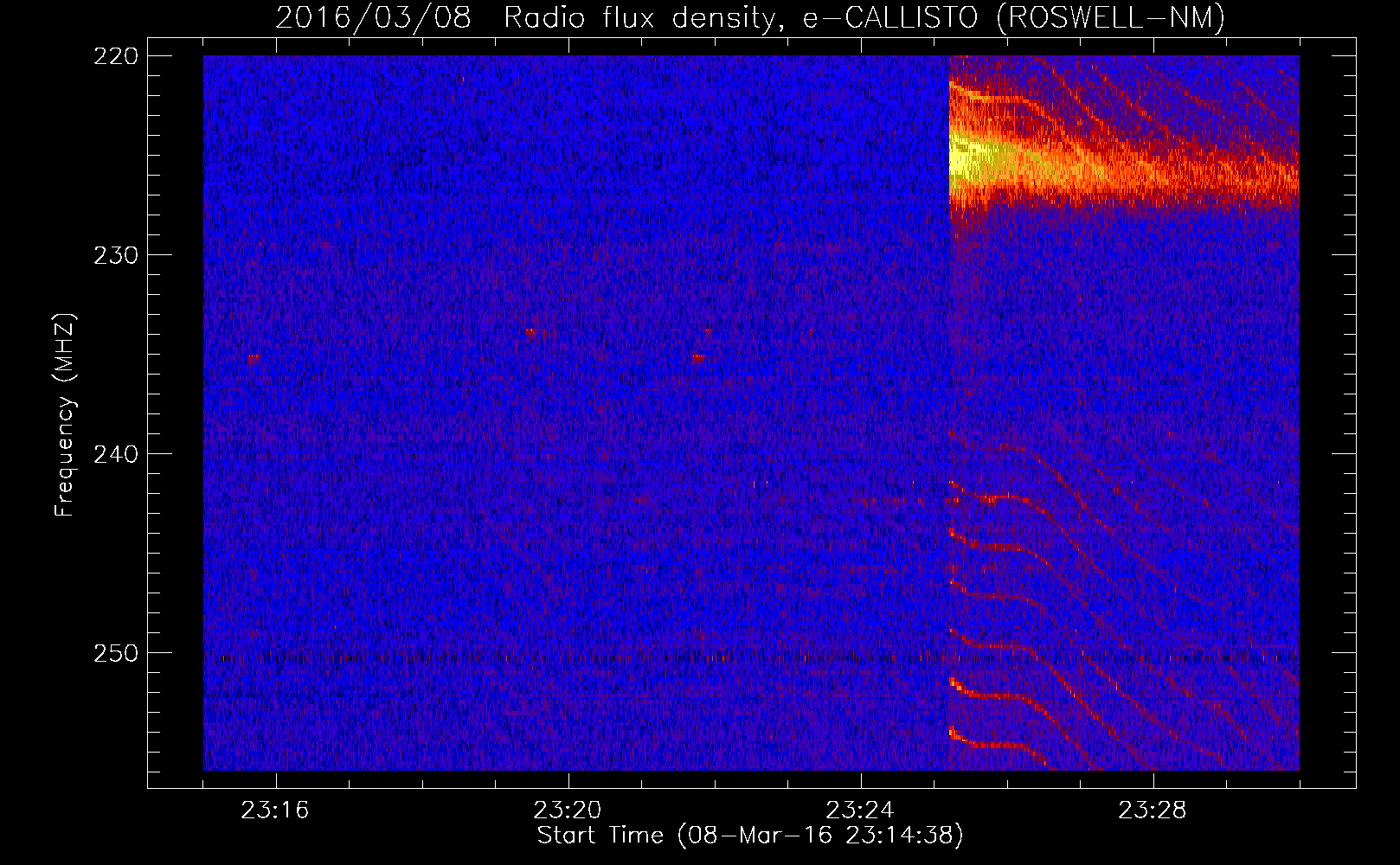Click the 23:28 time tick label
The height and width of the screenshot is (865, 1400).
(x=1153, y=811)
